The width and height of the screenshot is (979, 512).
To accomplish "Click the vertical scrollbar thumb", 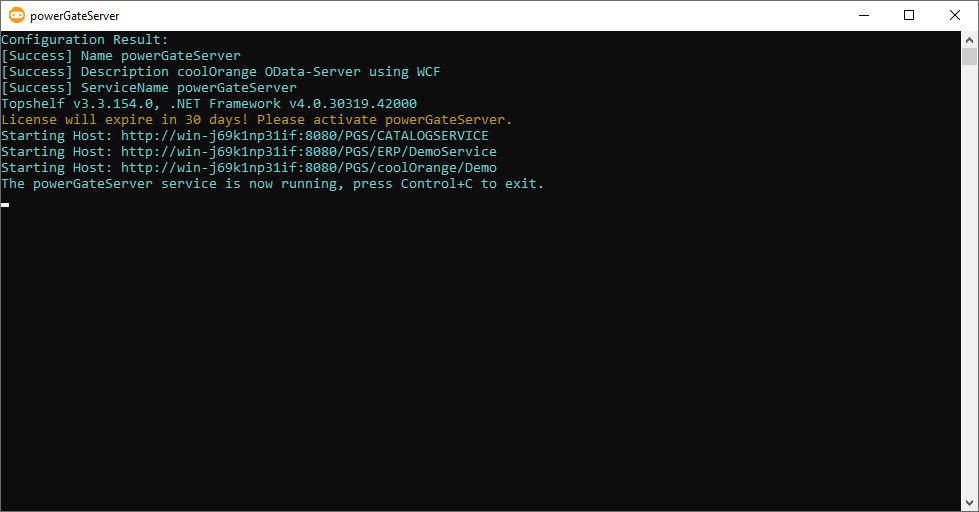I will click(969, 56).
